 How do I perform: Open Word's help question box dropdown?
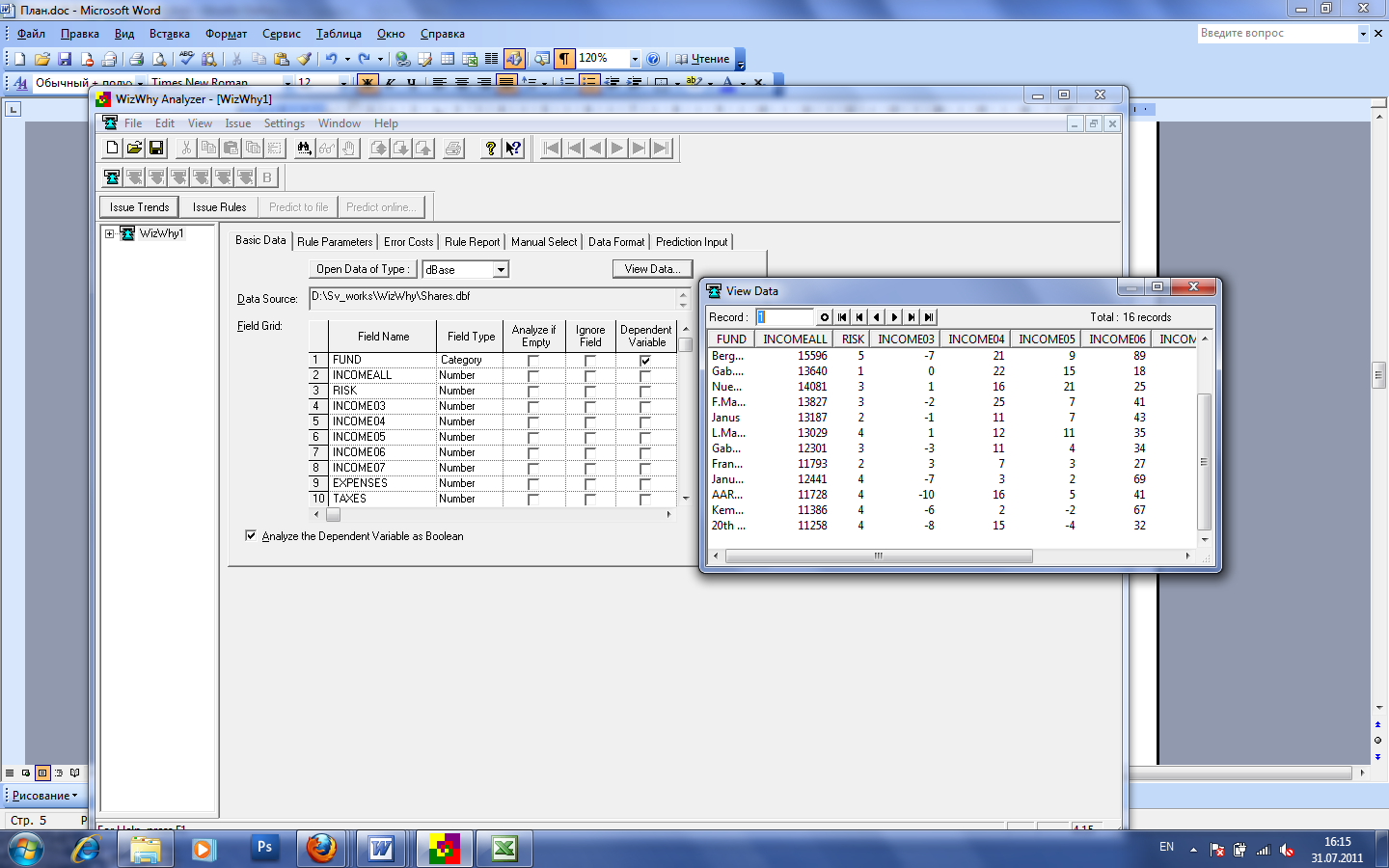pyautogui.click(x=1363, y=33)
